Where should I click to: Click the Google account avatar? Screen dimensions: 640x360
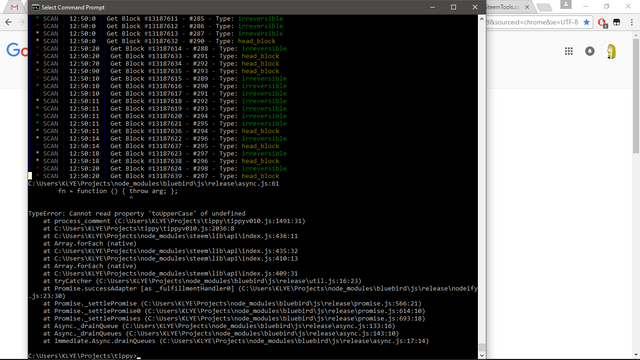[611, 51]
